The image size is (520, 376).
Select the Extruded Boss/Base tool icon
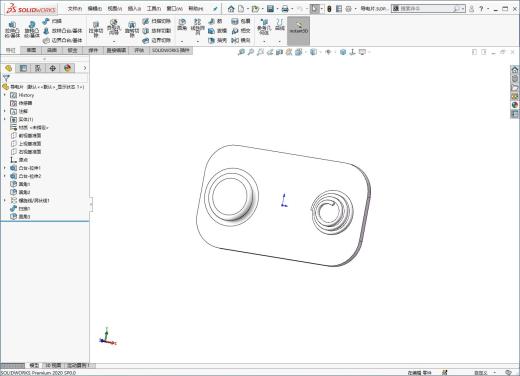click(x=12, y=29)
